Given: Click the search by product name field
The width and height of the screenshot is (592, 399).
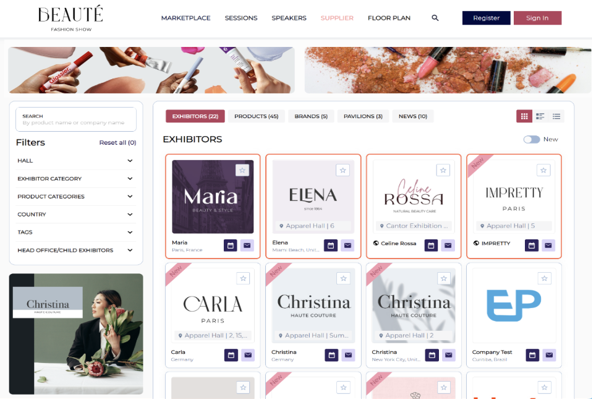Looking at the screenshot, I should click(x=76, y=119).
